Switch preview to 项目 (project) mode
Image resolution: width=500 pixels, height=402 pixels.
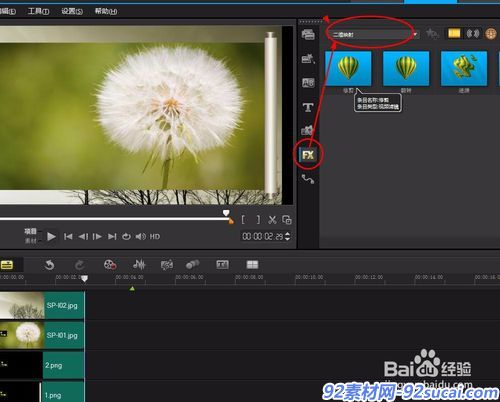(30, 231)
